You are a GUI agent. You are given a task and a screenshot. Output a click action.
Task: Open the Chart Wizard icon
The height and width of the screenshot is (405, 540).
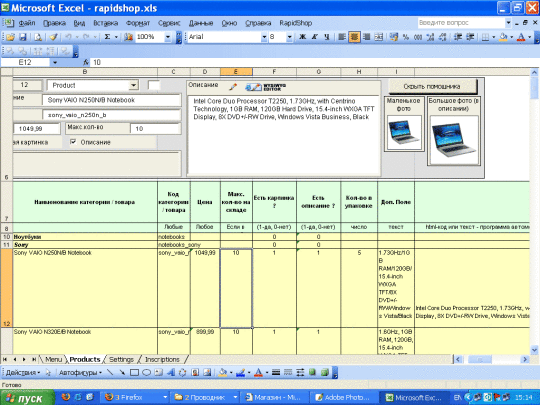128,37
